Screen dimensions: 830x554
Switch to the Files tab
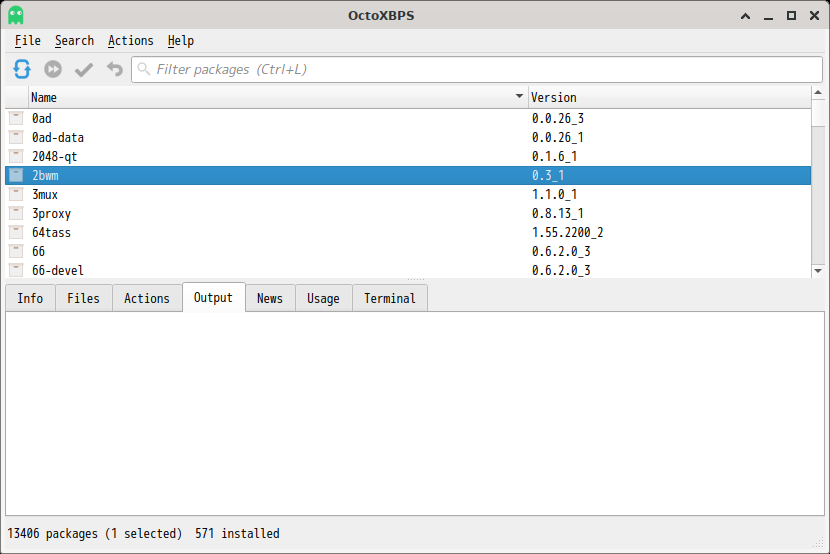tap(84, 298)
